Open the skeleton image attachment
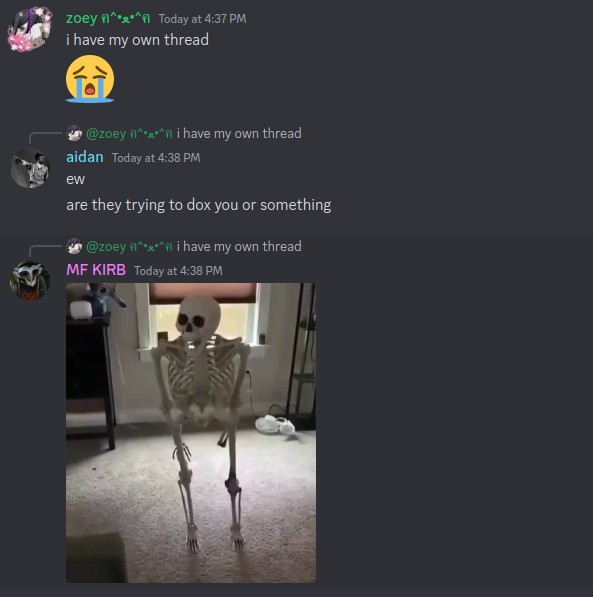 point(191,433)
